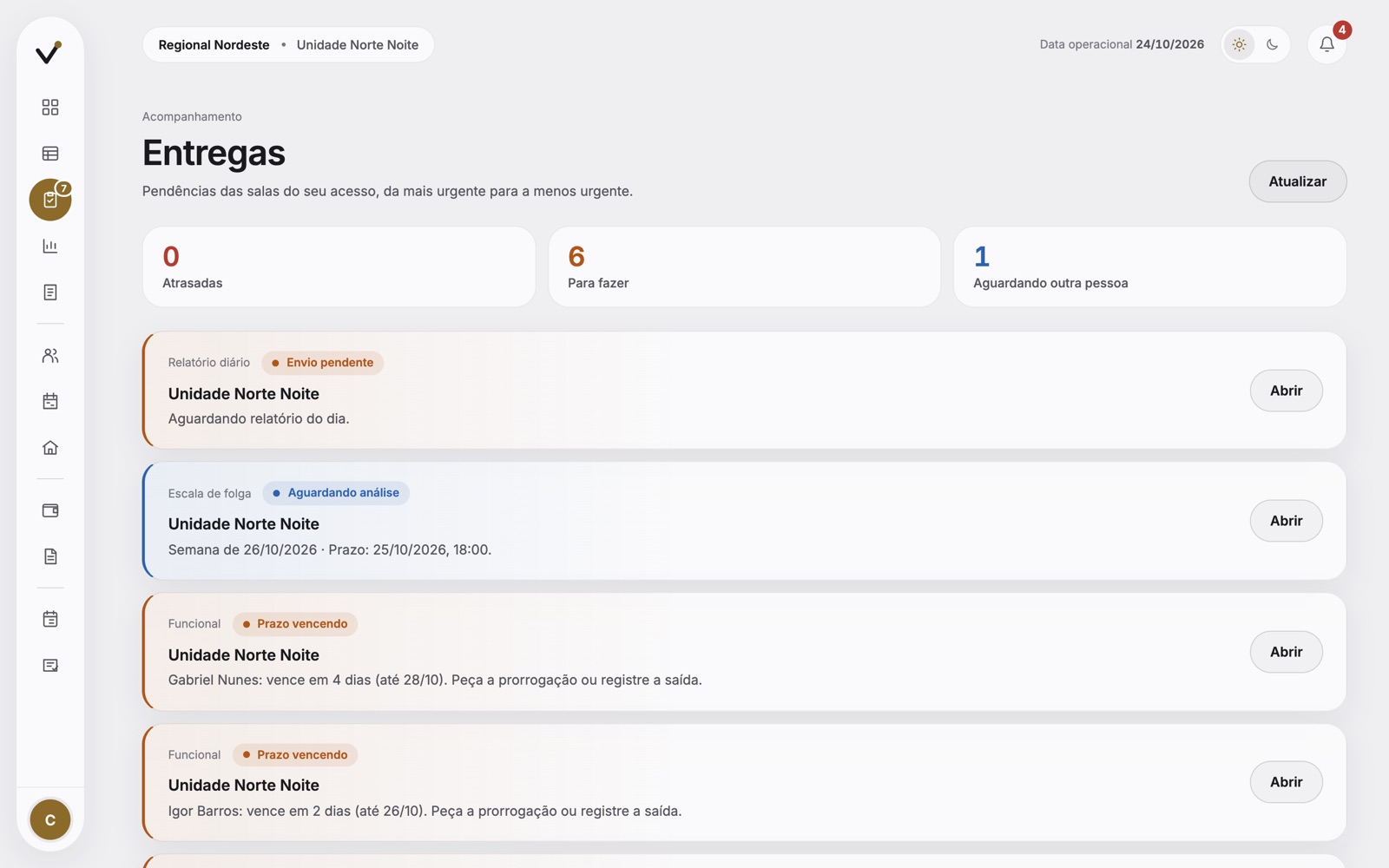Click the Aguardando análise status badge

pos(336,493)
